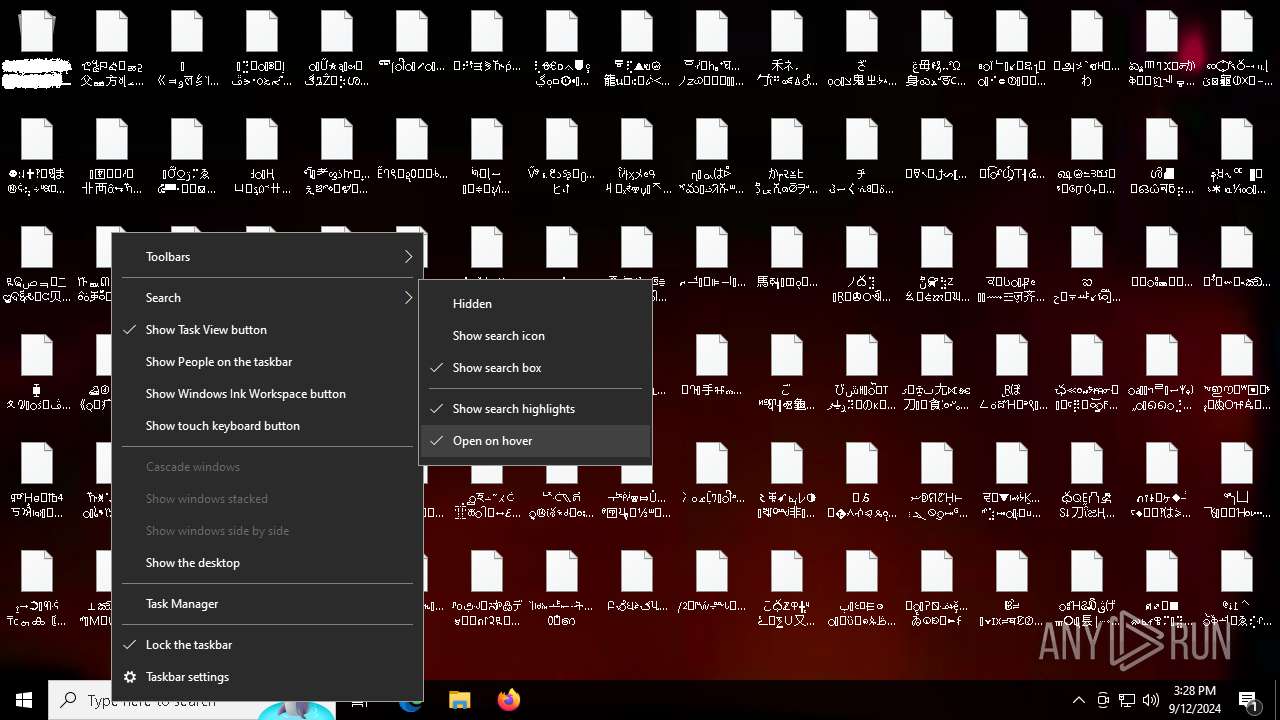Open the Windows Start menu
The image size is (1280, 720).
tap(24, 700)
